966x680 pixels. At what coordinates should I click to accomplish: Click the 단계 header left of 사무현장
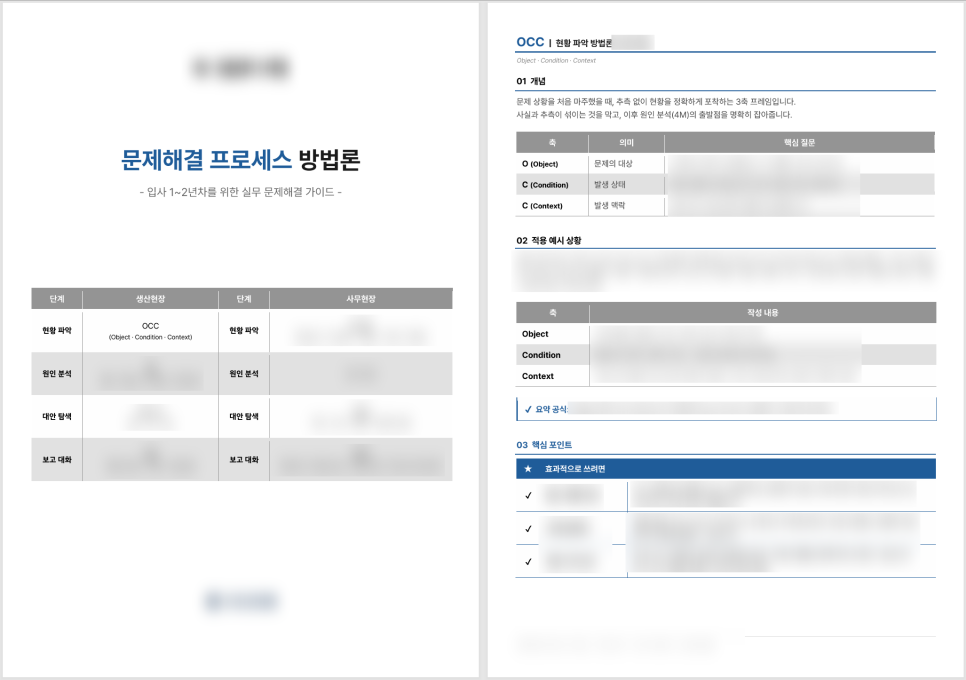[244, 299]
